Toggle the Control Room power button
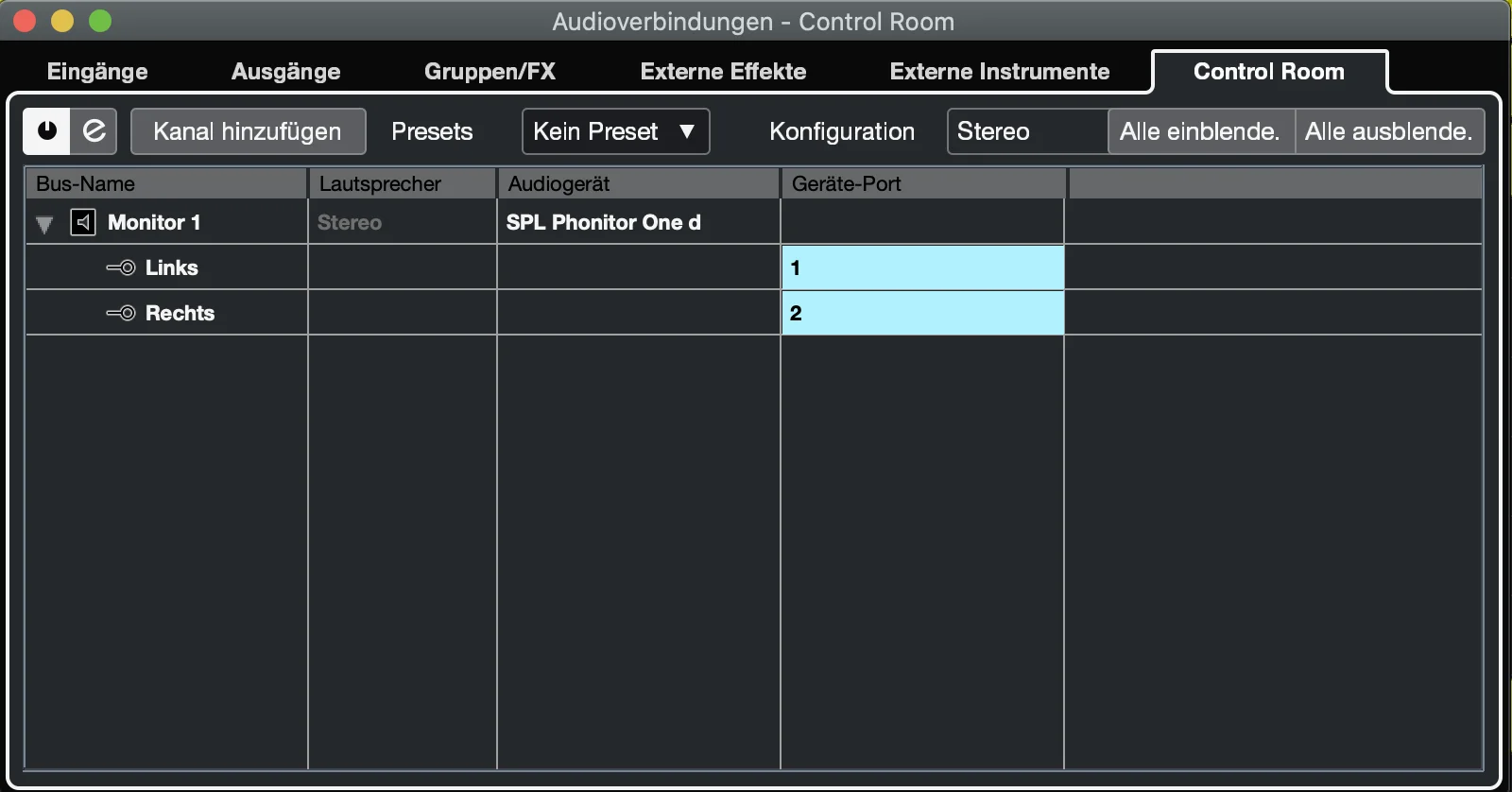Image resolution: width=1512 pixels, height=792 pixels. 46,130
